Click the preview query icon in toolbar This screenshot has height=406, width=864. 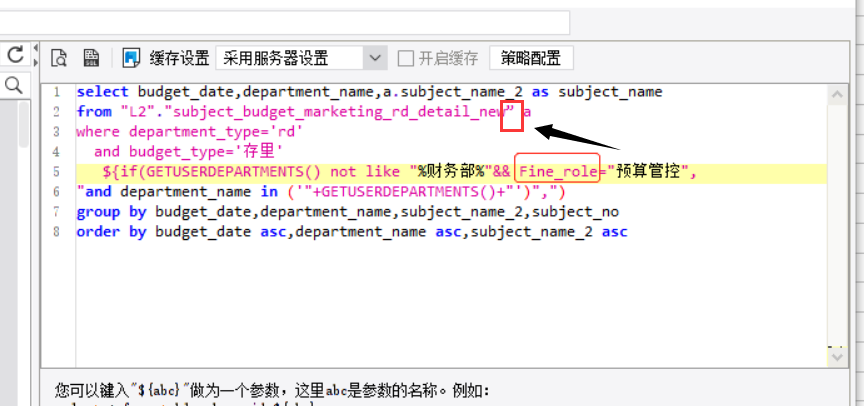click(58, 57)
